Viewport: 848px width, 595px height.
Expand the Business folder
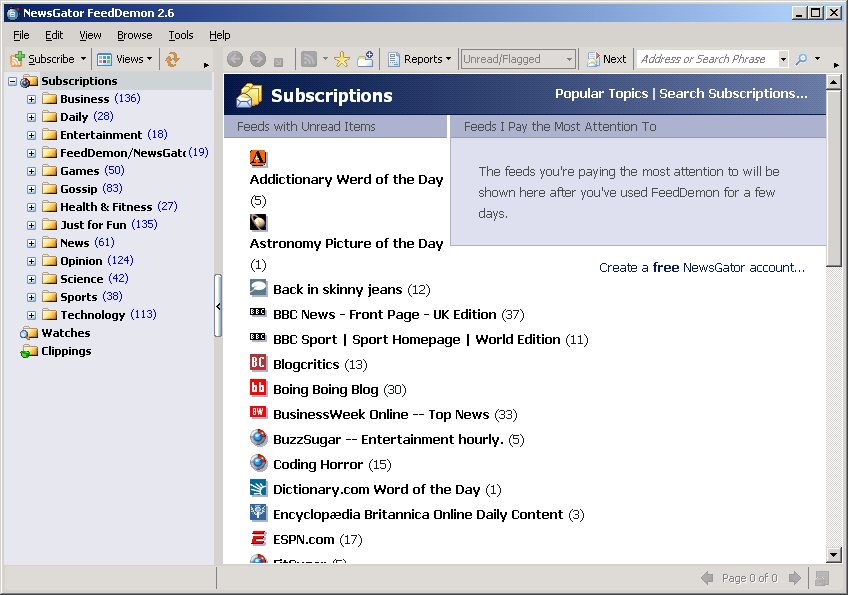click(x=31, y=100)
